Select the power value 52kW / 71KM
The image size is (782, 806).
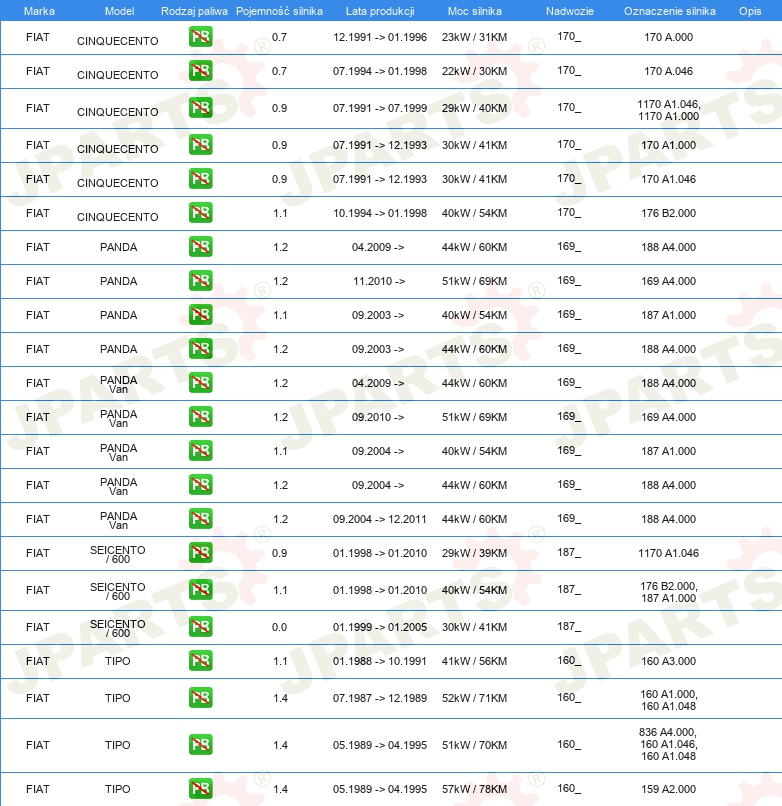click(474, 698)
